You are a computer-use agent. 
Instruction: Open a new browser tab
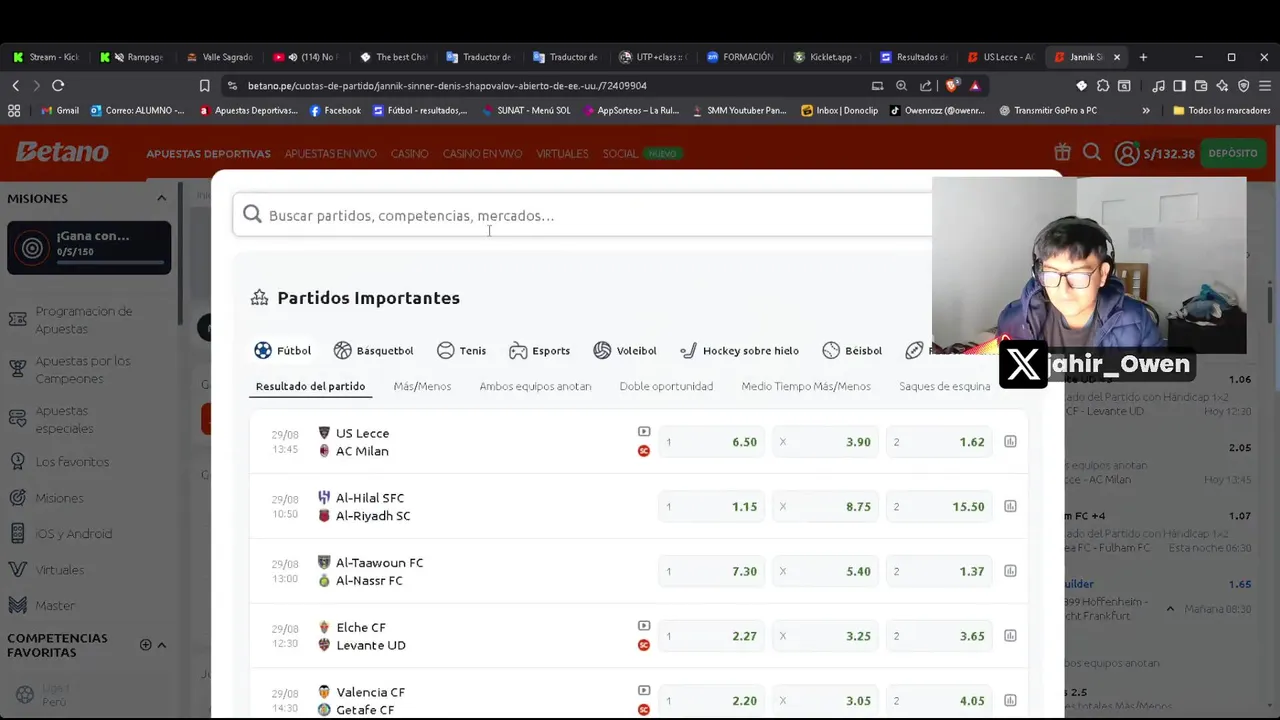(1143, 57)
